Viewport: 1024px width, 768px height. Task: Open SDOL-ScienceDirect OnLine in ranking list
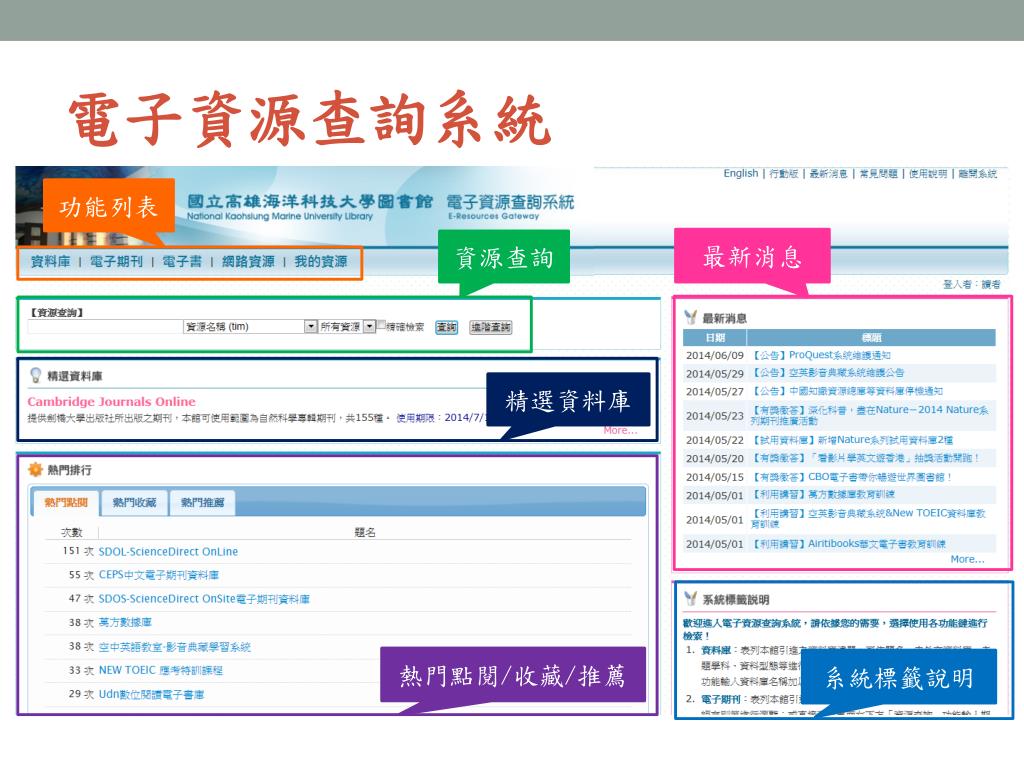tap(168, 552)
